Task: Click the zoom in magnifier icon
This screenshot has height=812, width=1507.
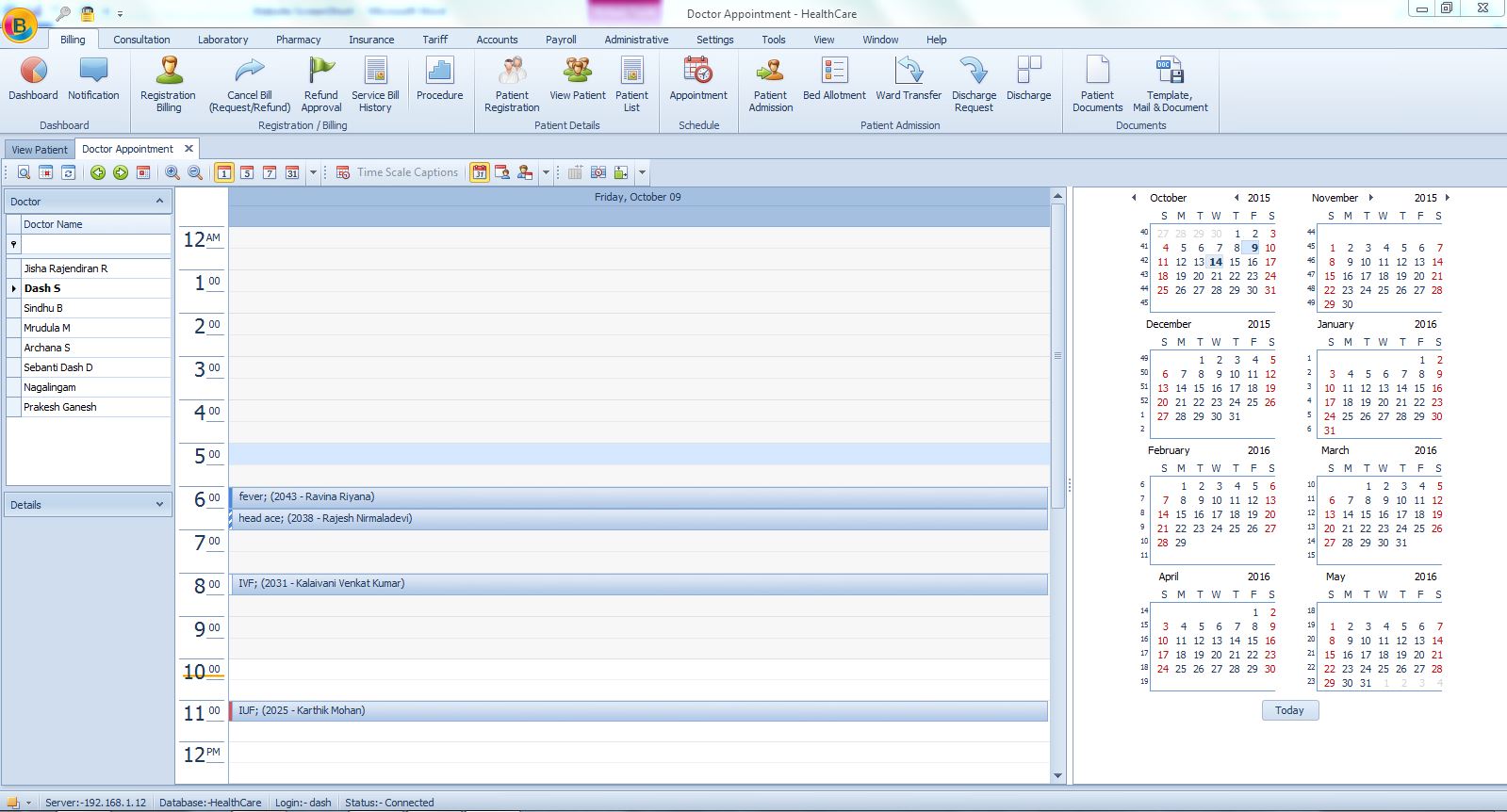Action: 172,172
